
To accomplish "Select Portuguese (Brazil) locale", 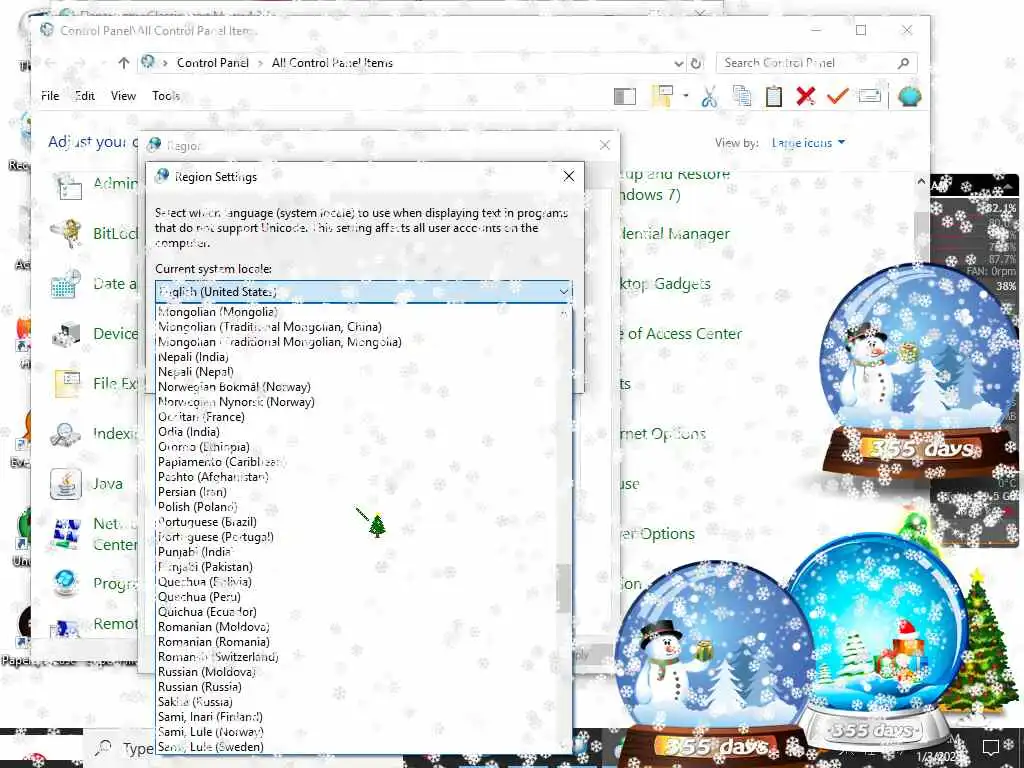I will (x=357, y=522).
